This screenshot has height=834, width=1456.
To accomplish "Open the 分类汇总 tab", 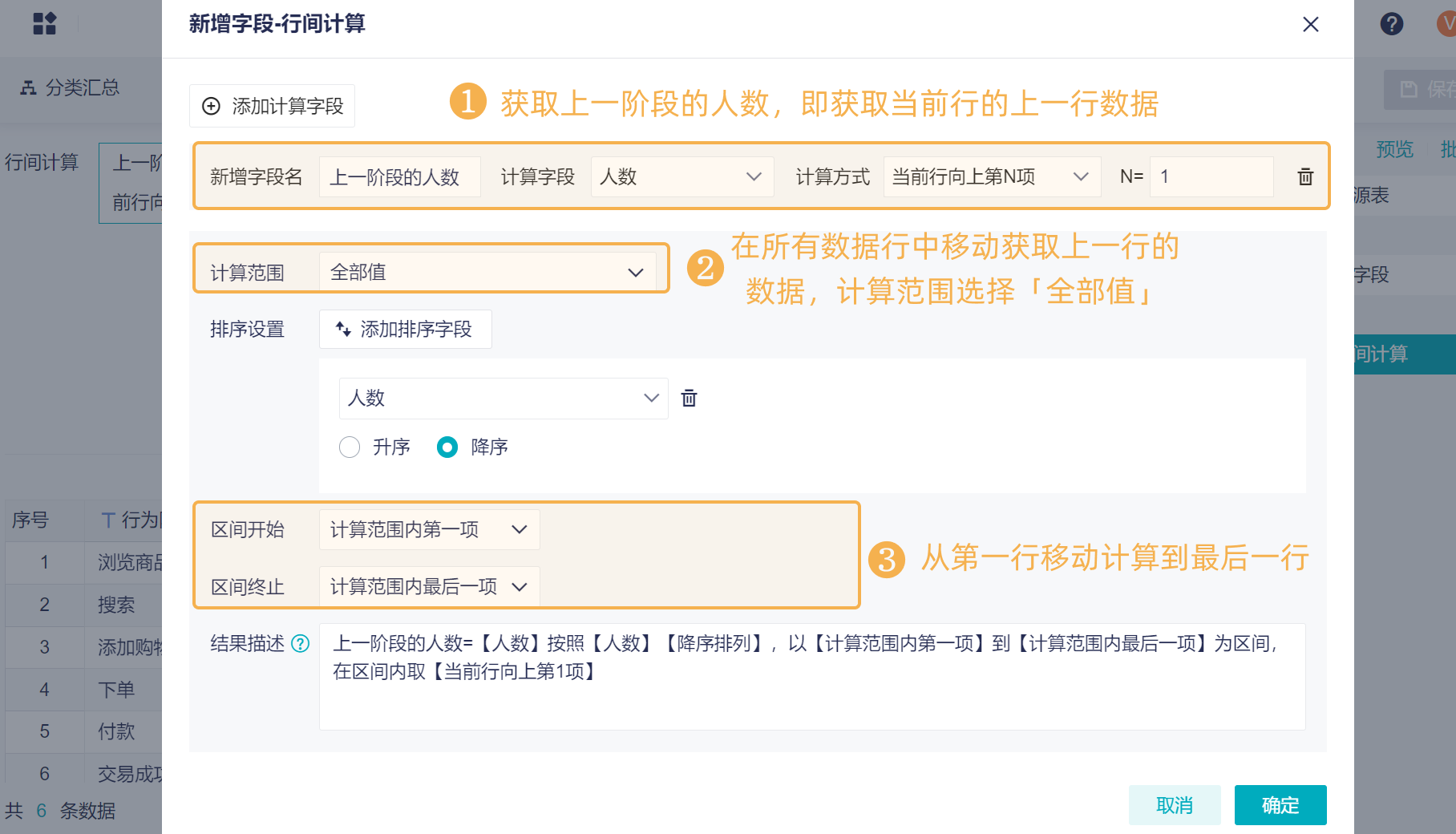I will point(71,87).
